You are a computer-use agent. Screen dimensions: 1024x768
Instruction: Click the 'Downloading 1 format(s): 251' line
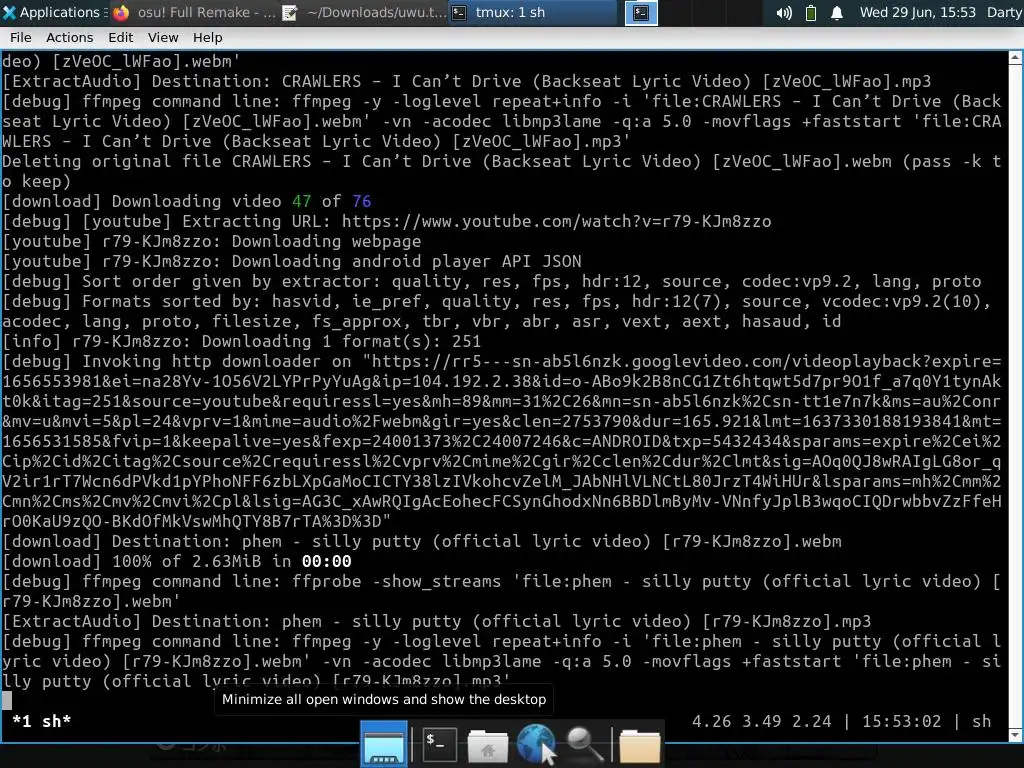click(x=242, y=341)
